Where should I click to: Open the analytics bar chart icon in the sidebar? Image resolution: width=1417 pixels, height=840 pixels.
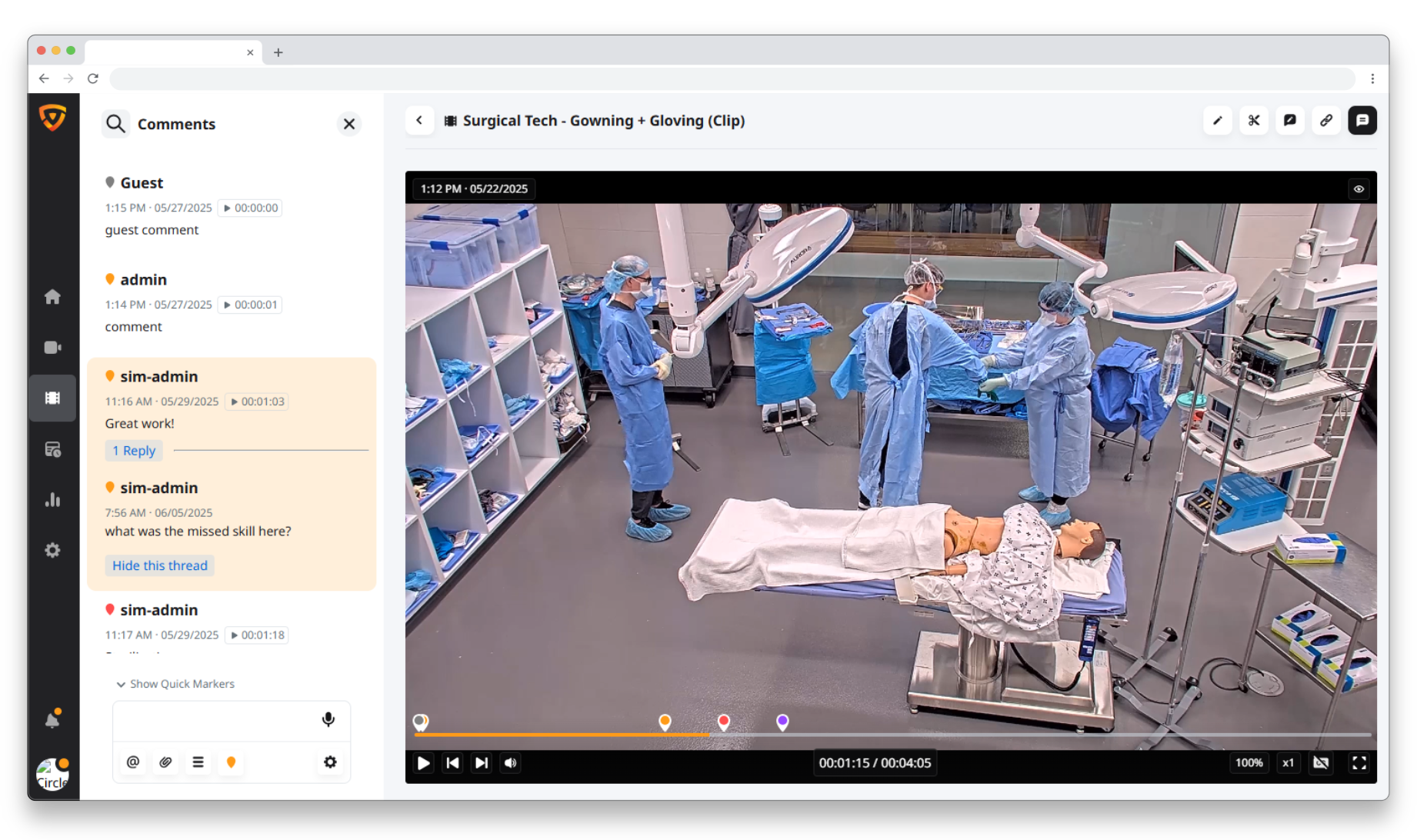52,500
